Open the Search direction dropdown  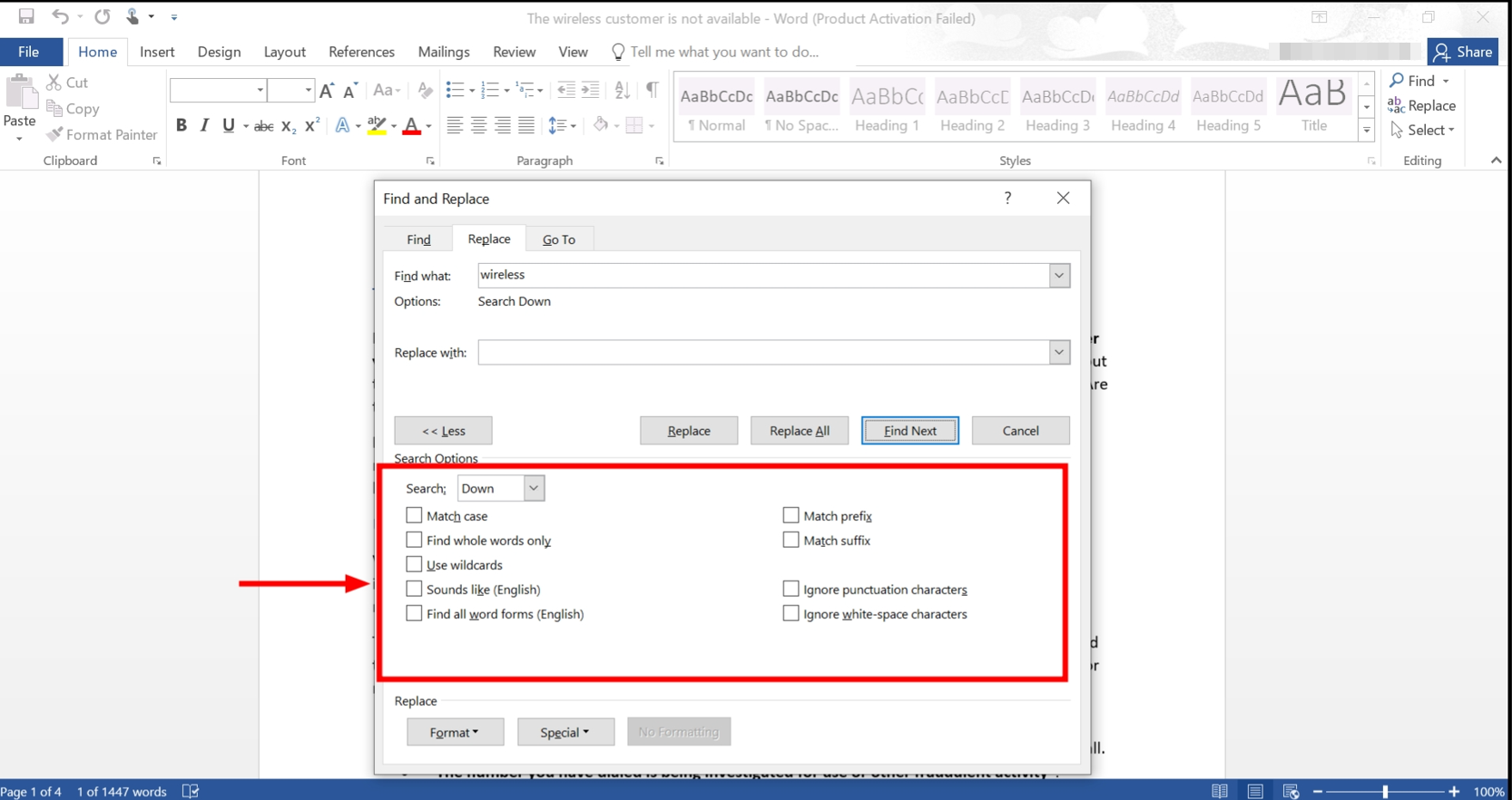pyautogui.click(x=534, y=488)
